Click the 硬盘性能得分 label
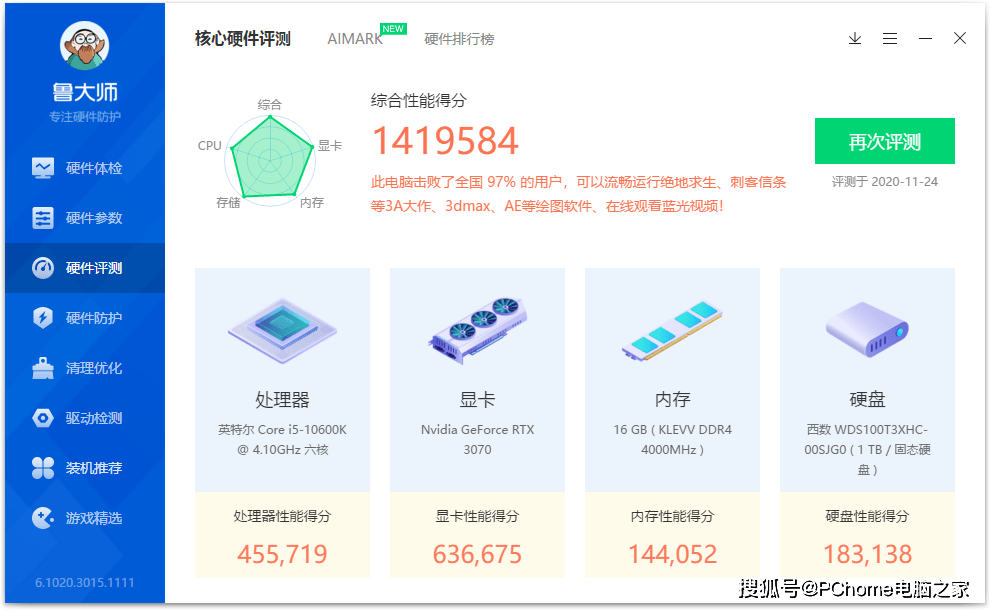The image size is (990, 610). click(x=867, y=516)
